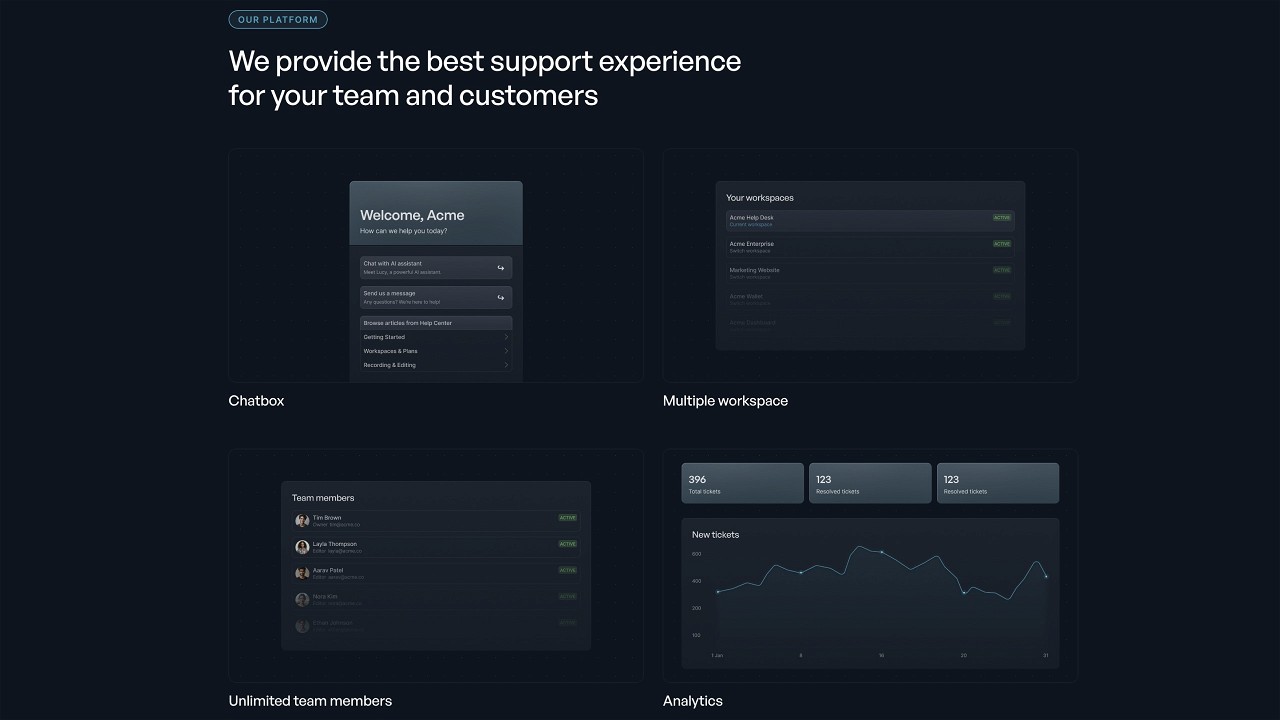Click ACTIVE badge on Marketing Website

pos(1002,270)
